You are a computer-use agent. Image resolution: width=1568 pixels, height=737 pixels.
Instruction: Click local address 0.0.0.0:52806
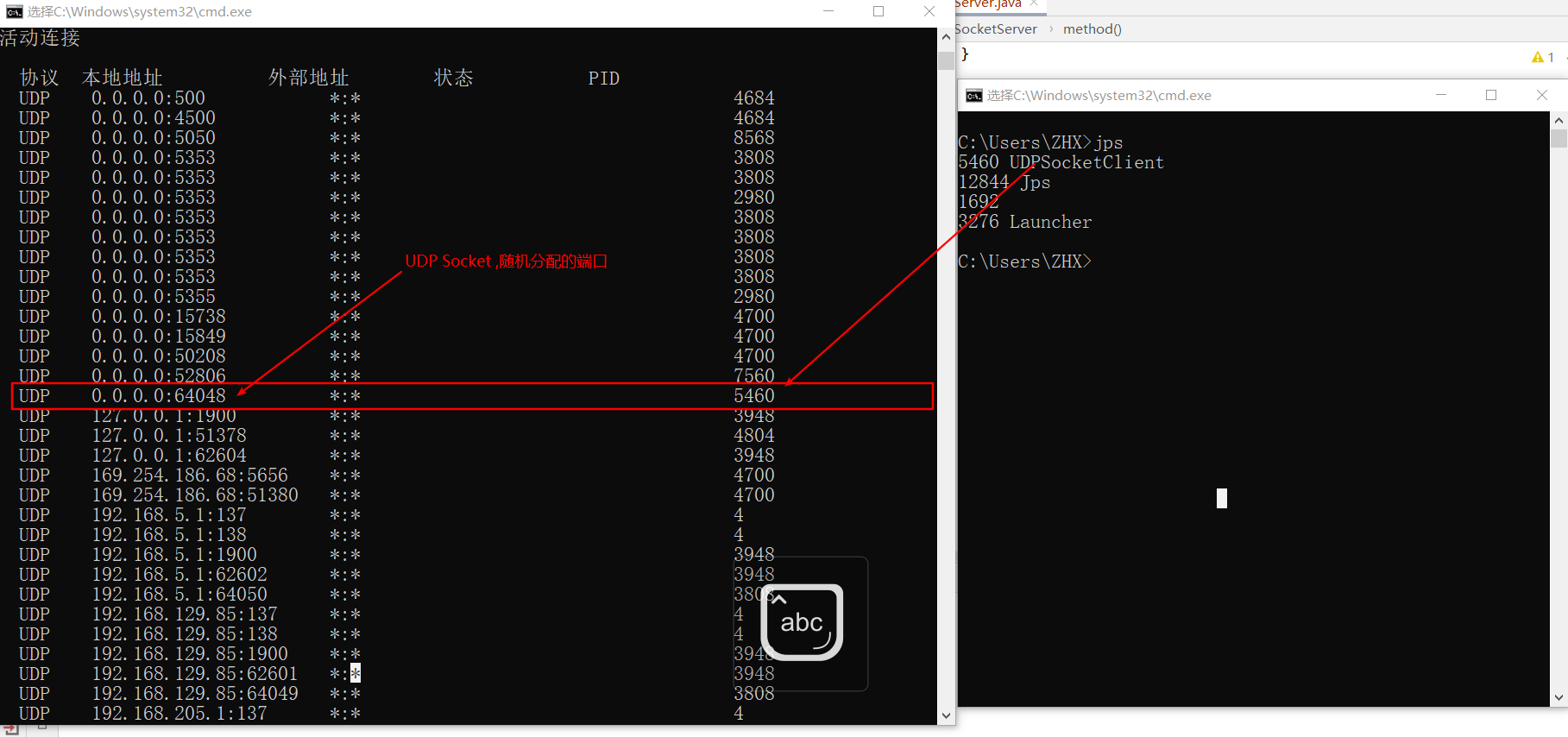coord(159,376)
